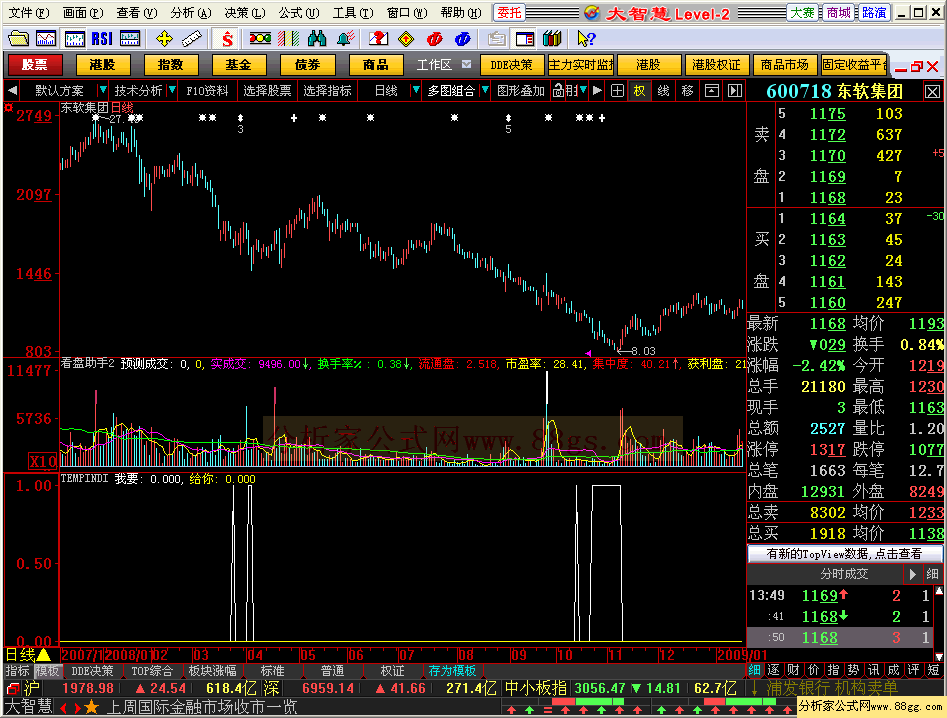Click the chart with red question mark icon
The width and height of the screenshot is (947, 718).
coord(378,39)
